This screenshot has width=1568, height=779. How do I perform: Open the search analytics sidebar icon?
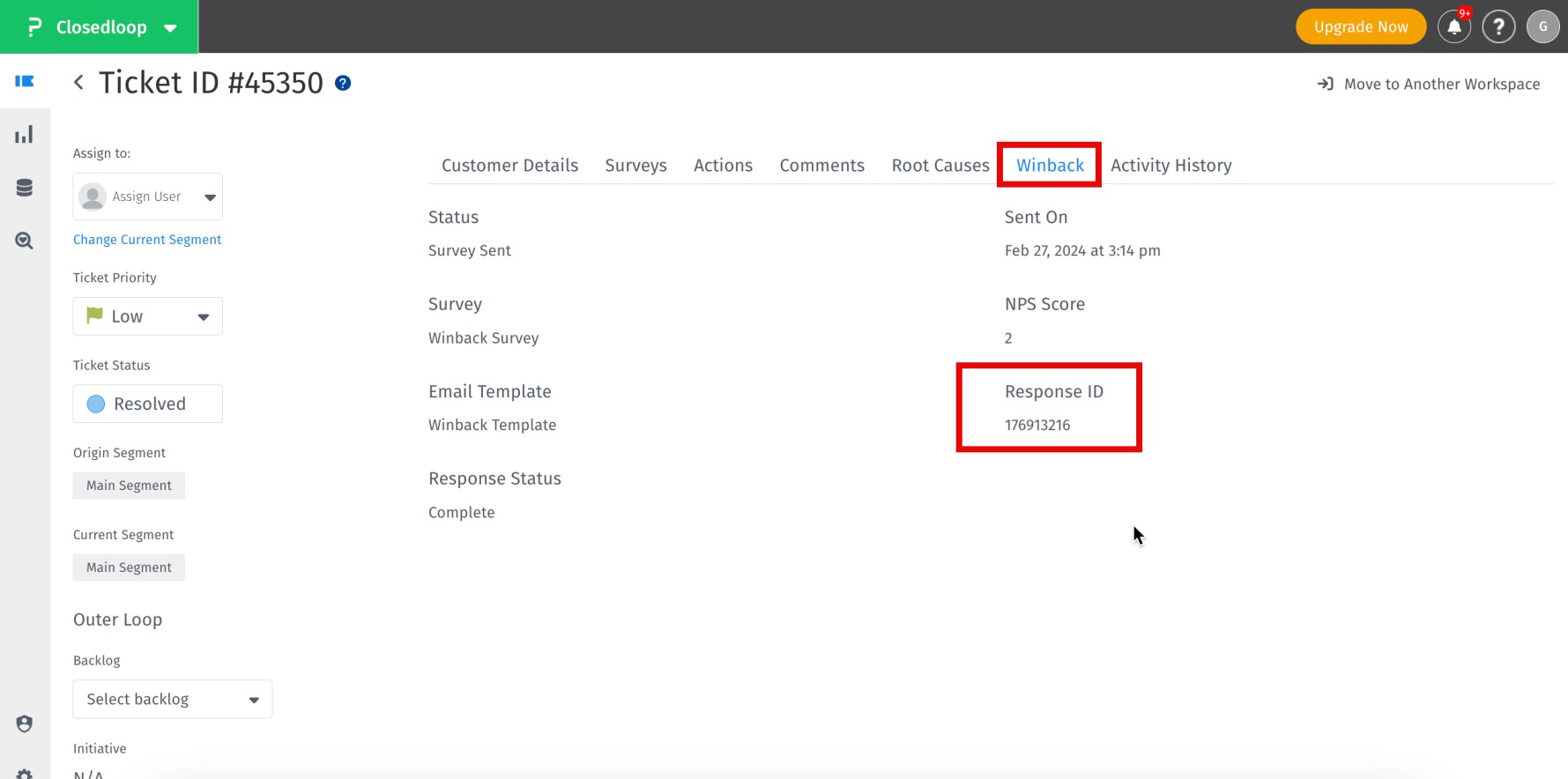[x=25, y=241]
